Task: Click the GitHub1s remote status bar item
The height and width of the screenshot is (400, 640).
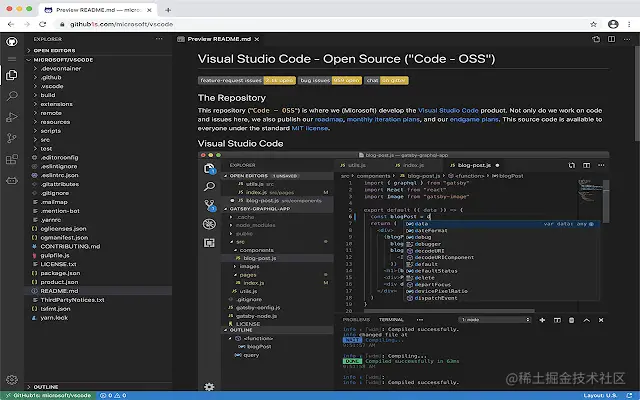Action: point(48,396)
